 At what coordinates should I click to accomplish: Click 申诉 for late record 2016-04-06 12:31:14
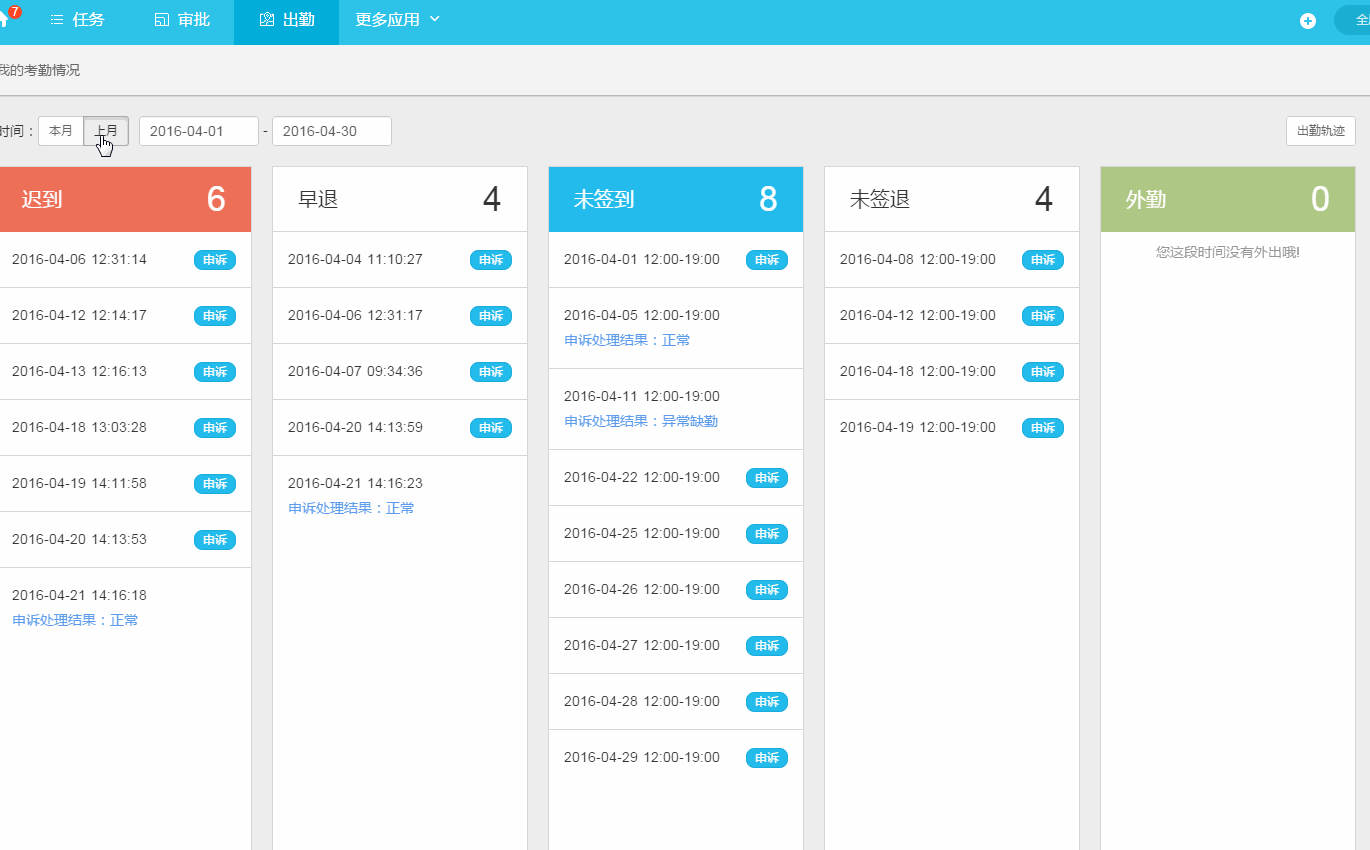tap(215, 260)
